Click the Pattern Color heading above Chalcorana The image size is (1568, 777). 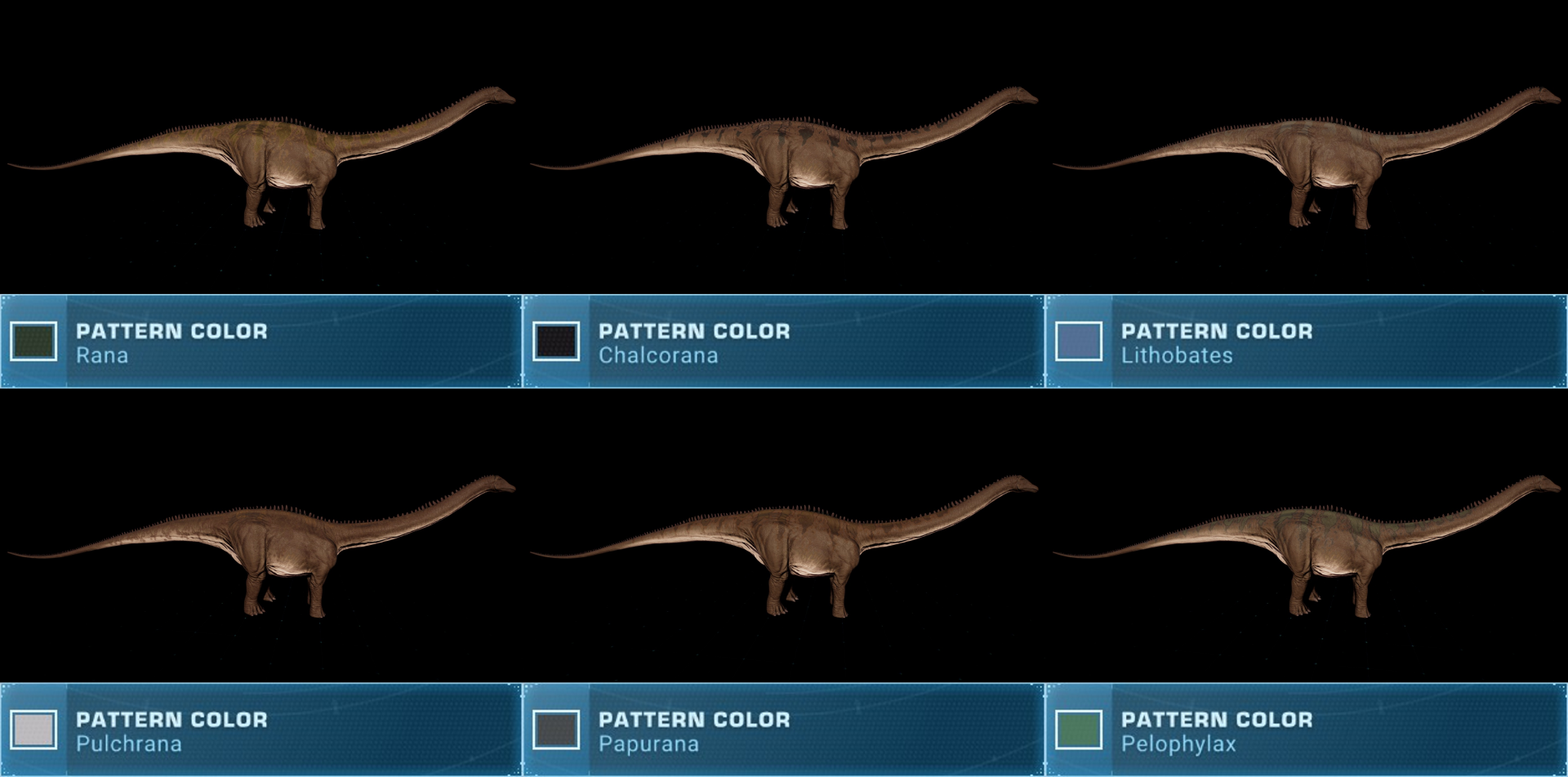click(694, 331)
